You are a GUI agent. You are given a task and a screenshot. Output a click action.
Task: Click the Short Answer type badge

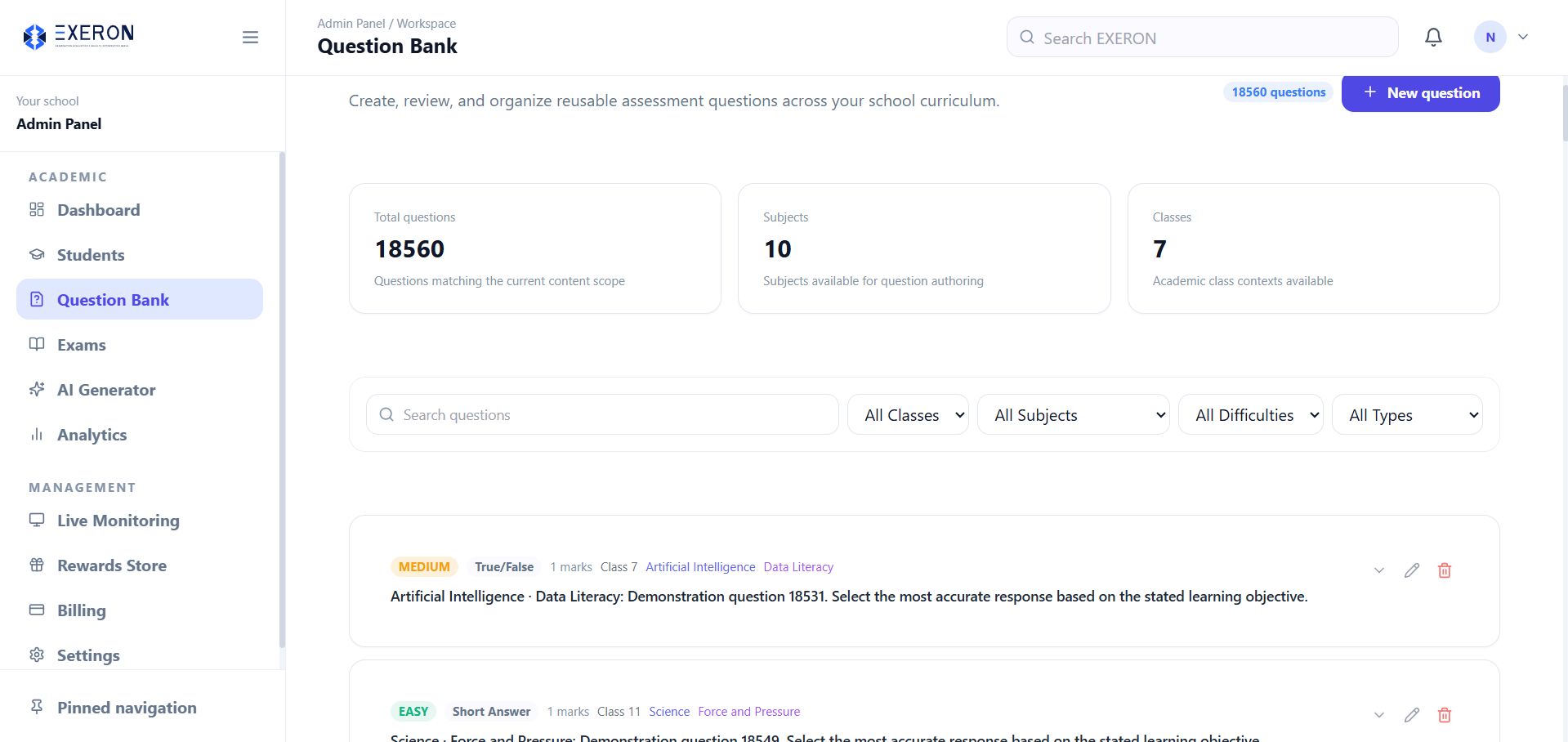[491, 712]
